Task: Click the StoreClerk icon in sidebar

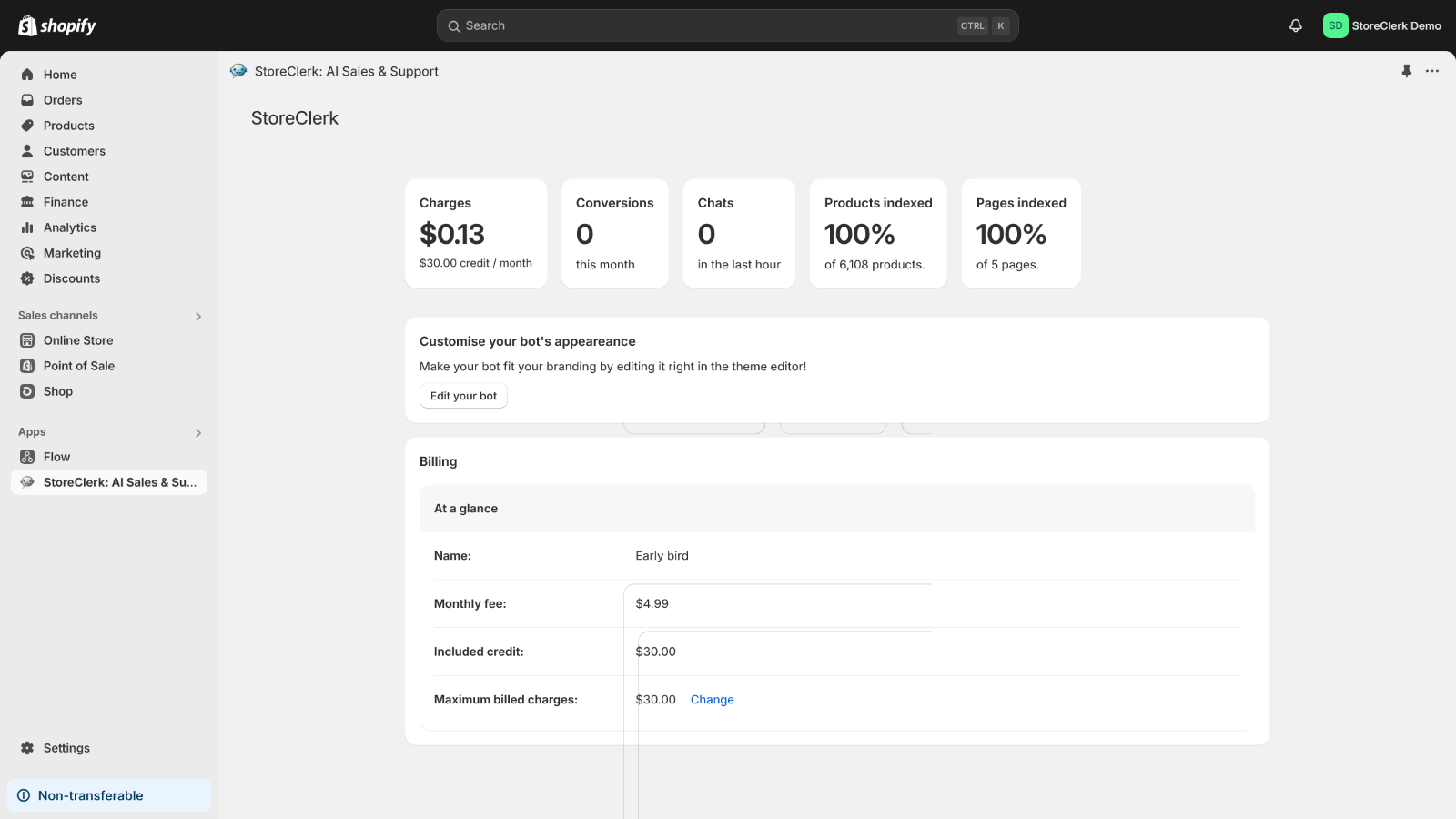Action: click(27, 482)
